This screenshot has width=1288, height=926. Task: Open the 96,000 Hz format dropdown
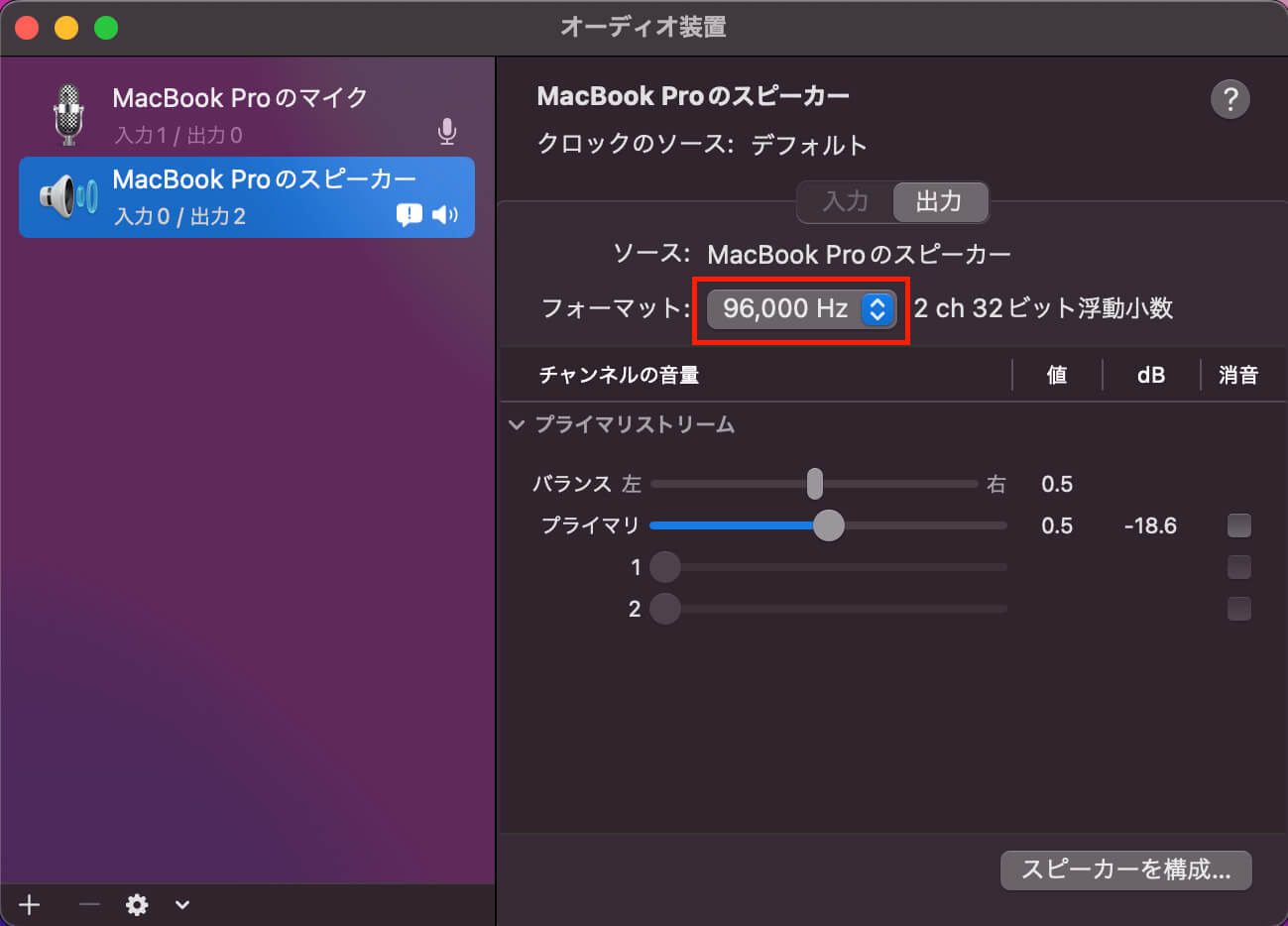pos(801,308)
